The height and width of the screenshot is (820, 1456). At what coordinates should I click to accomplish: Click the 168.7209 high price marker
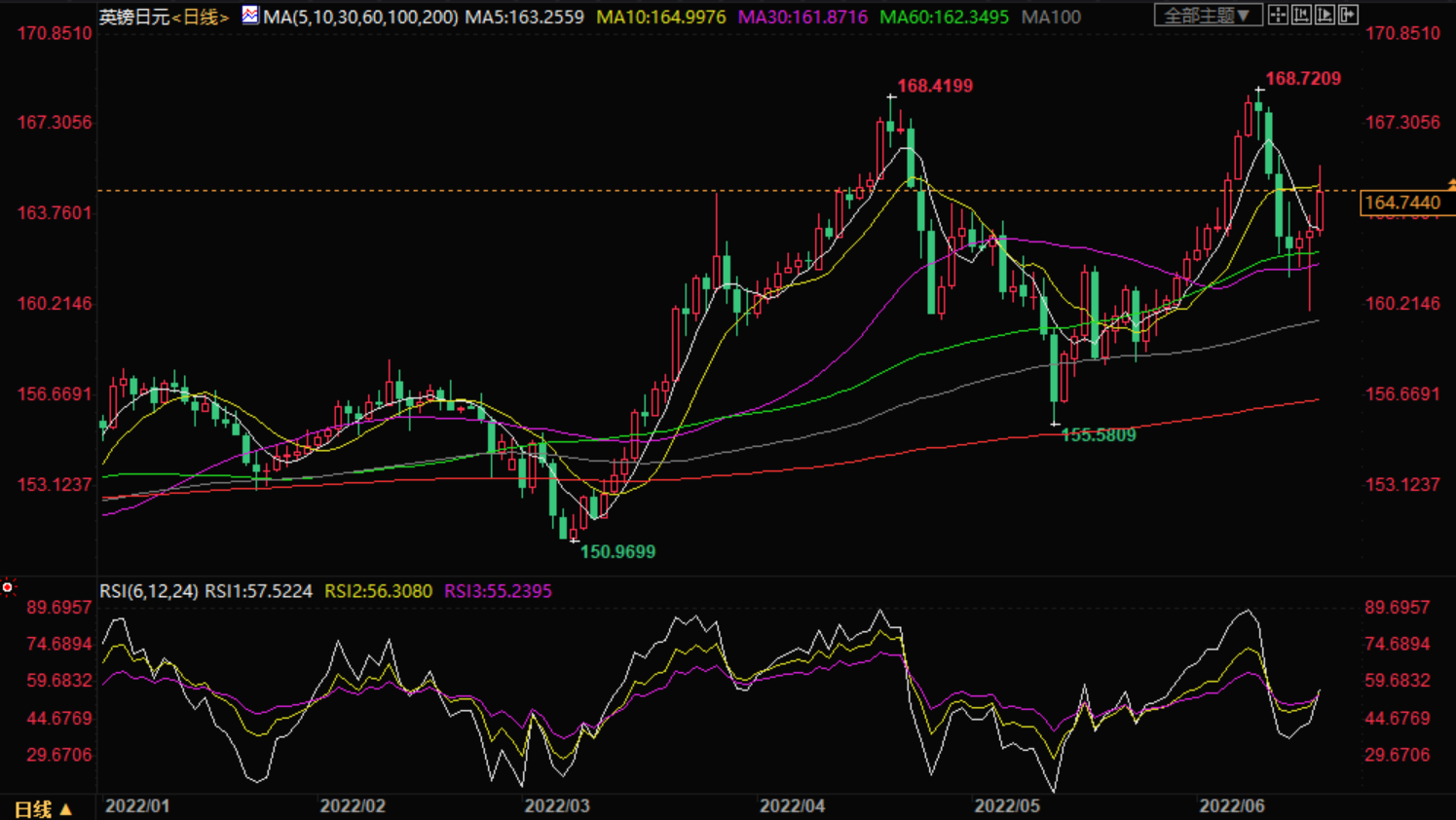(x=1303, y=78)
